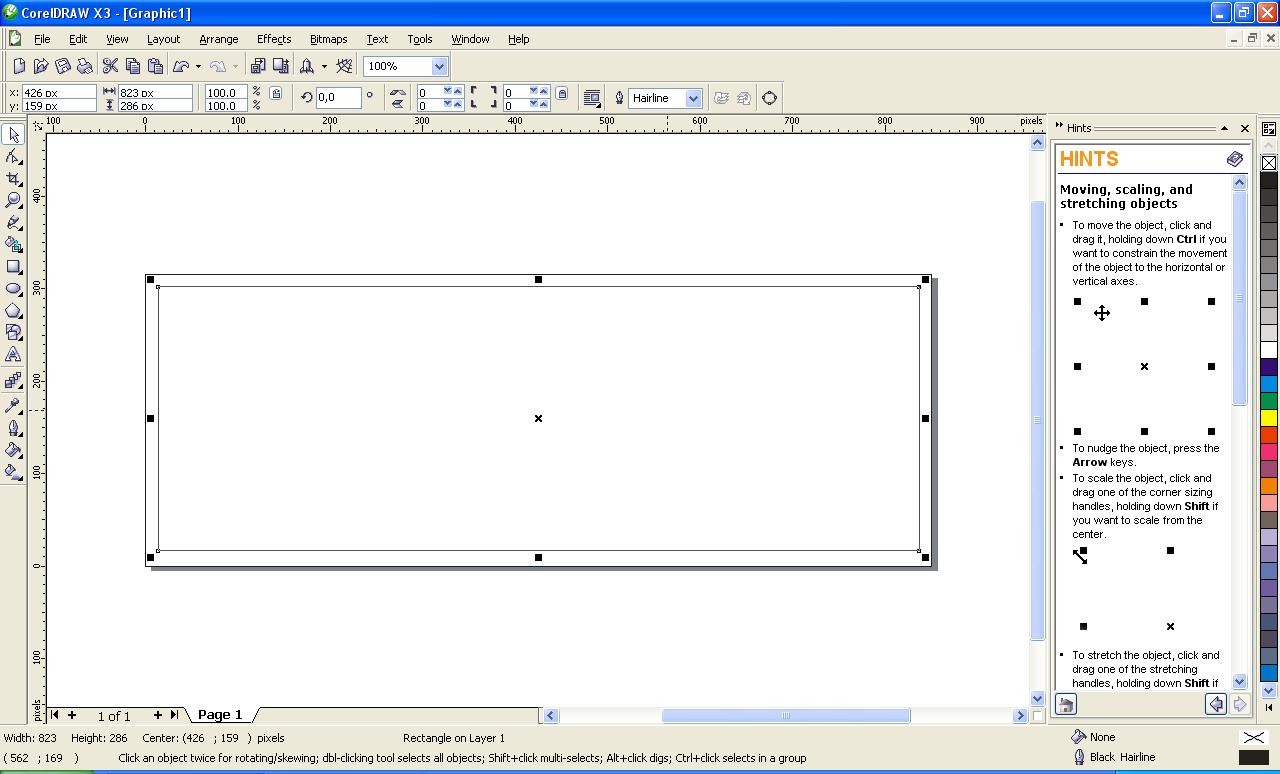
Task: Open the zoom level 100% dropdown
Action: tap(439, 66)
